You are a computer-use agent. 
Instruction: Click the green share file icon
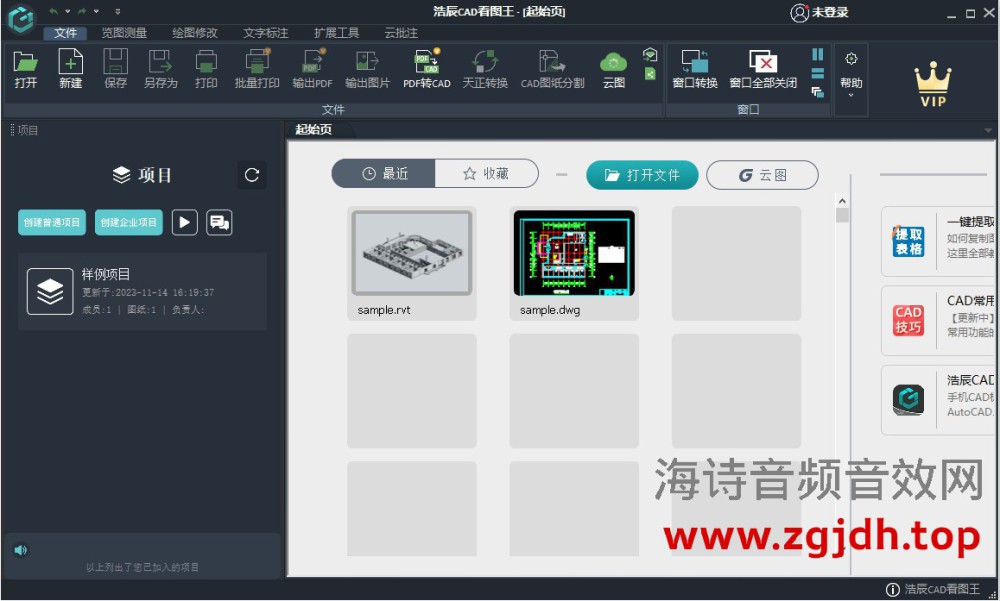click(650, 74)
